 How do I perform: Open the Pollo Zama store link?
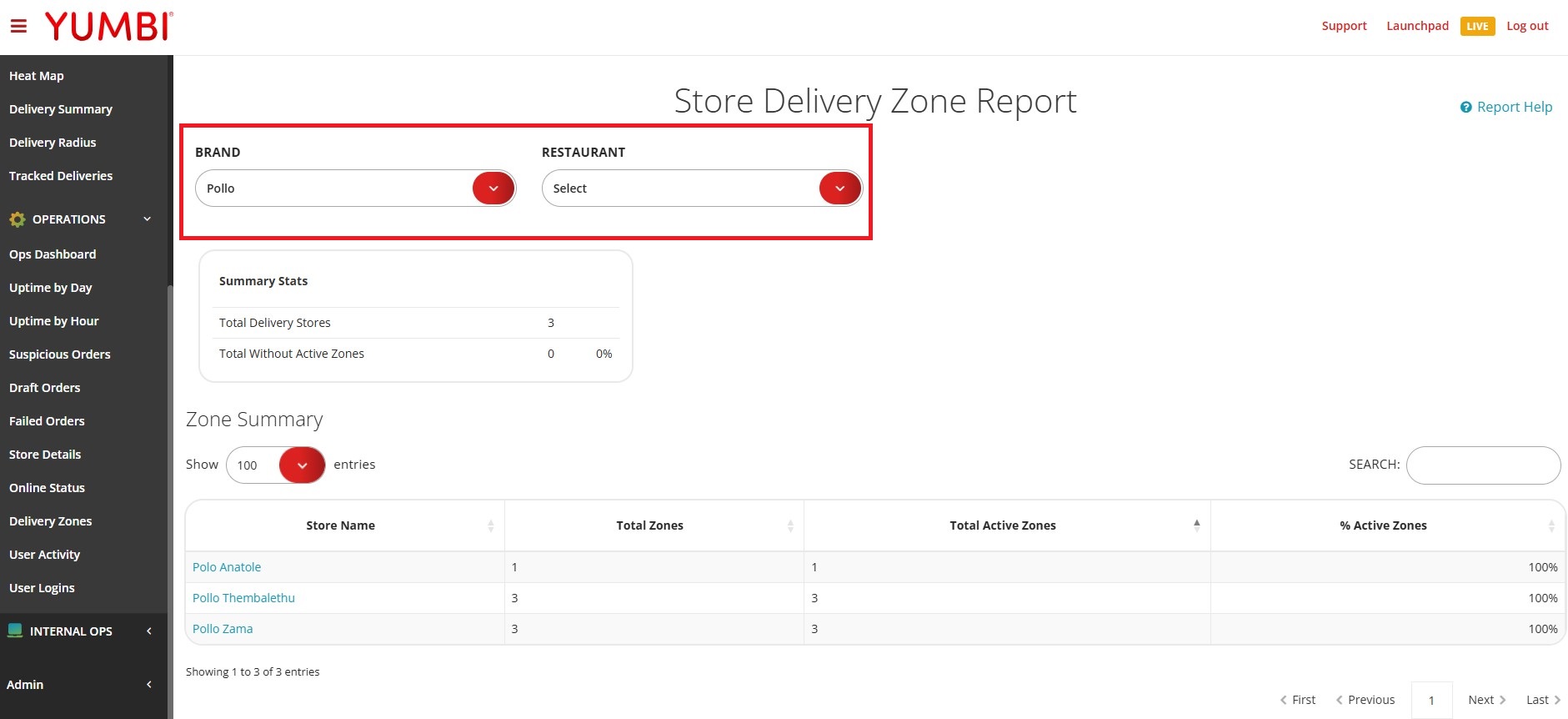pos(223,629)
